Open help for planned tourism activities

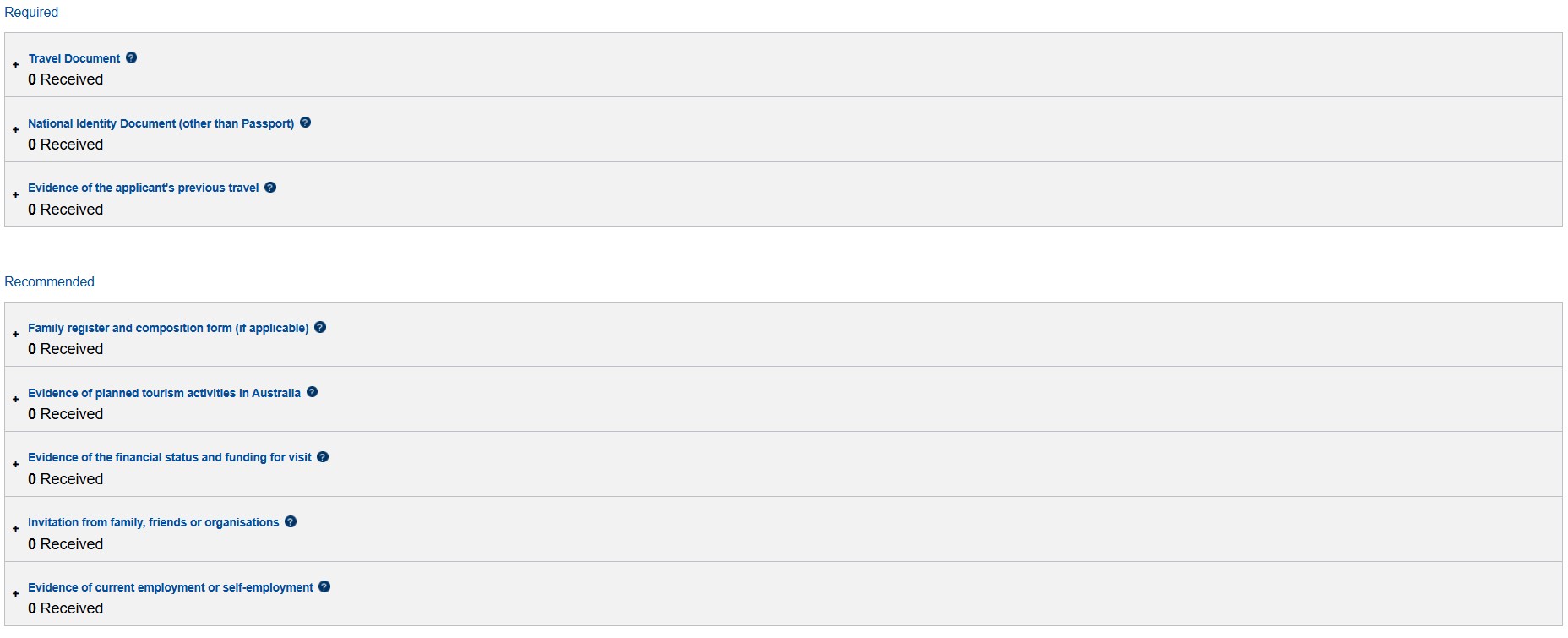312,392
